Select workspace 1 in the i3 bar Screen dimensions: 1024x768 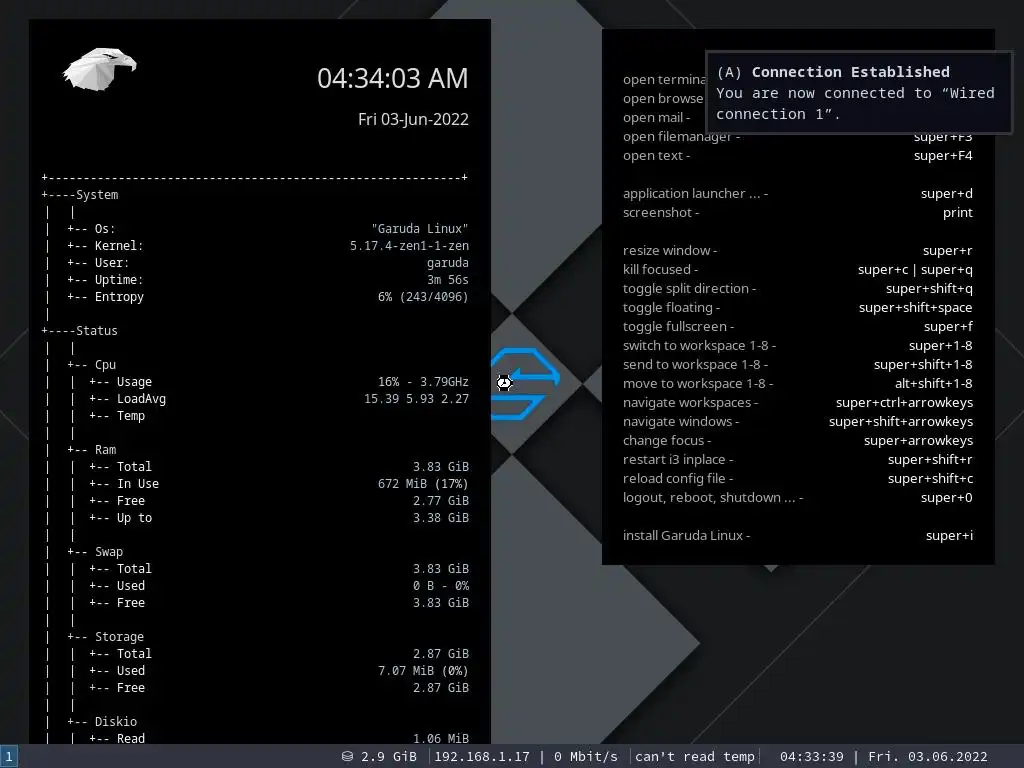(9, 756)
